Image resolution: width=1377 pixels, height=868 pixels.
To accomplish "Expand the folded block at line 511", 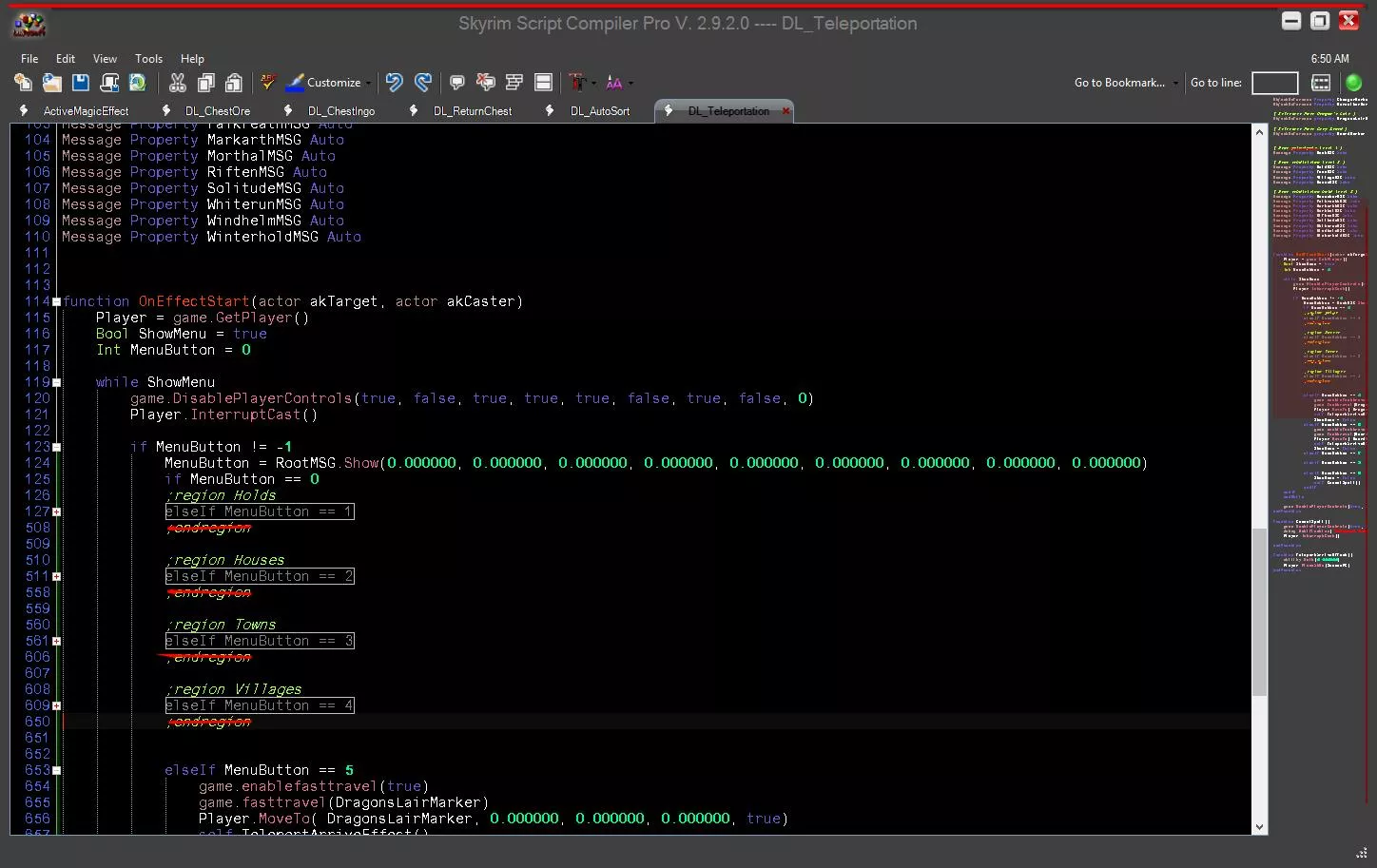I will tap(56, 576).
